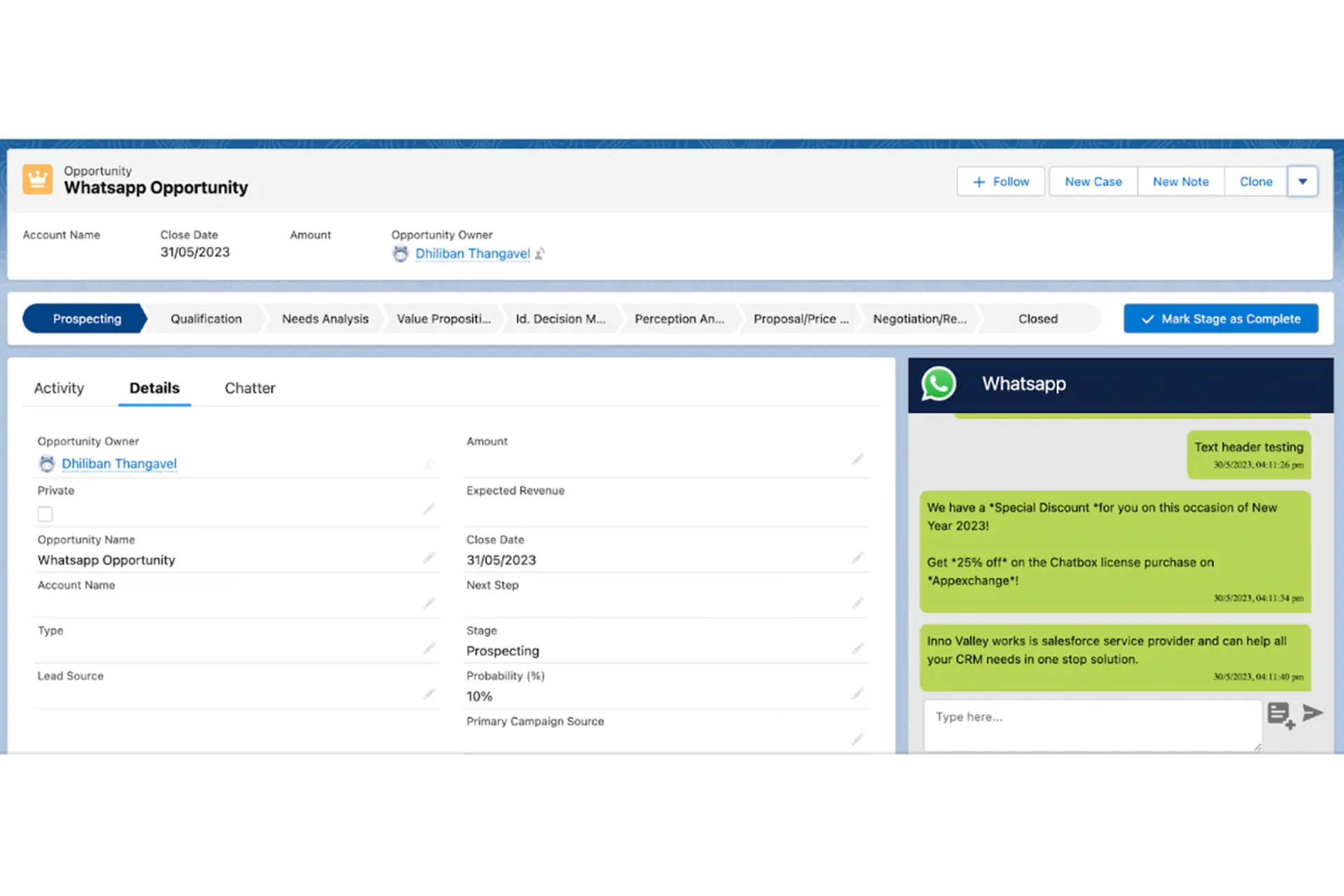Viewport: 1344px width, 896px height.
Task: Click the Prospecting value under Stage
Action: pos(503,652)
